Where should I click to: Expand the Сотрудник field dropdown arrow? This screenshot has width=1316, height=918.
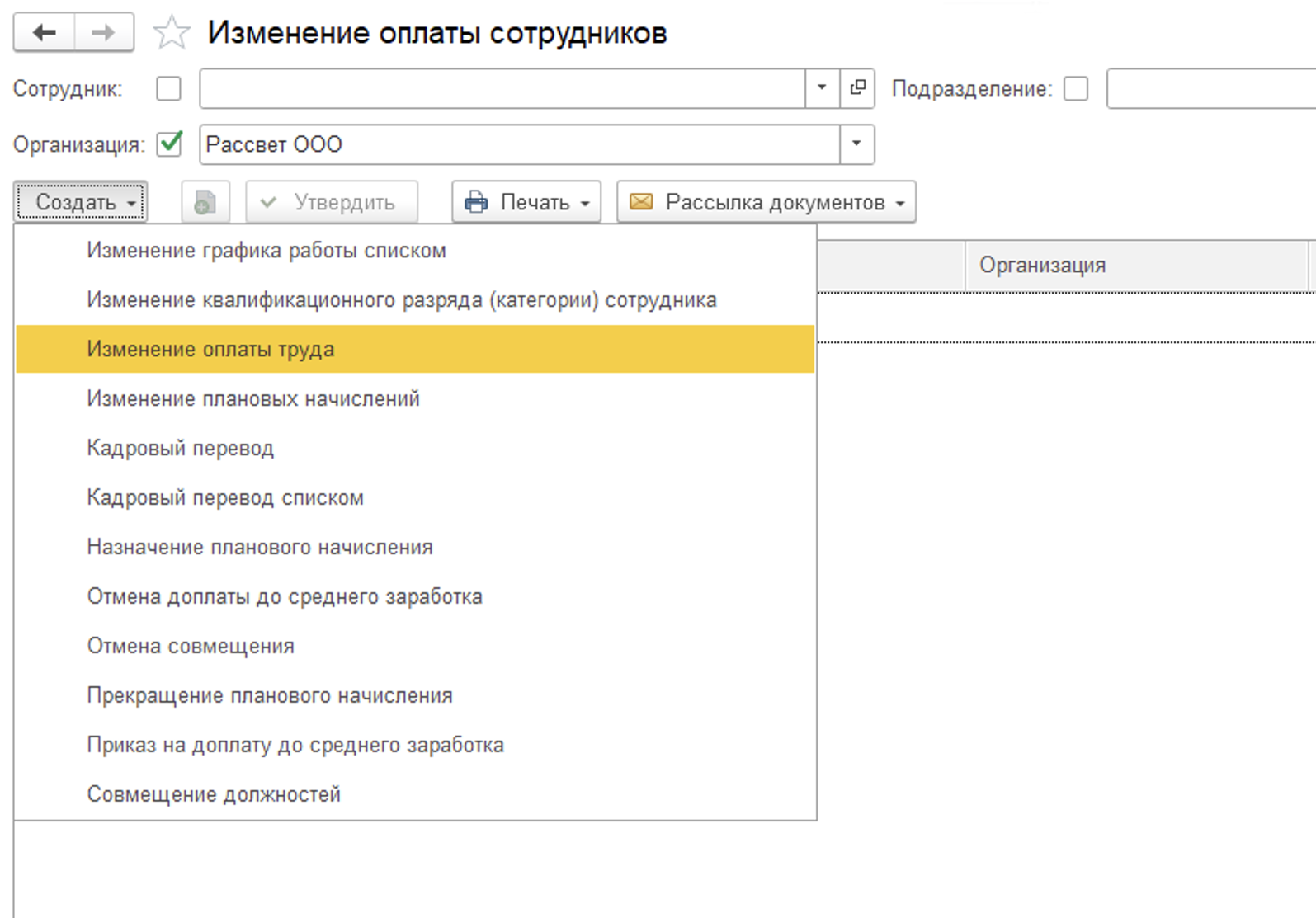click(822, 88)
